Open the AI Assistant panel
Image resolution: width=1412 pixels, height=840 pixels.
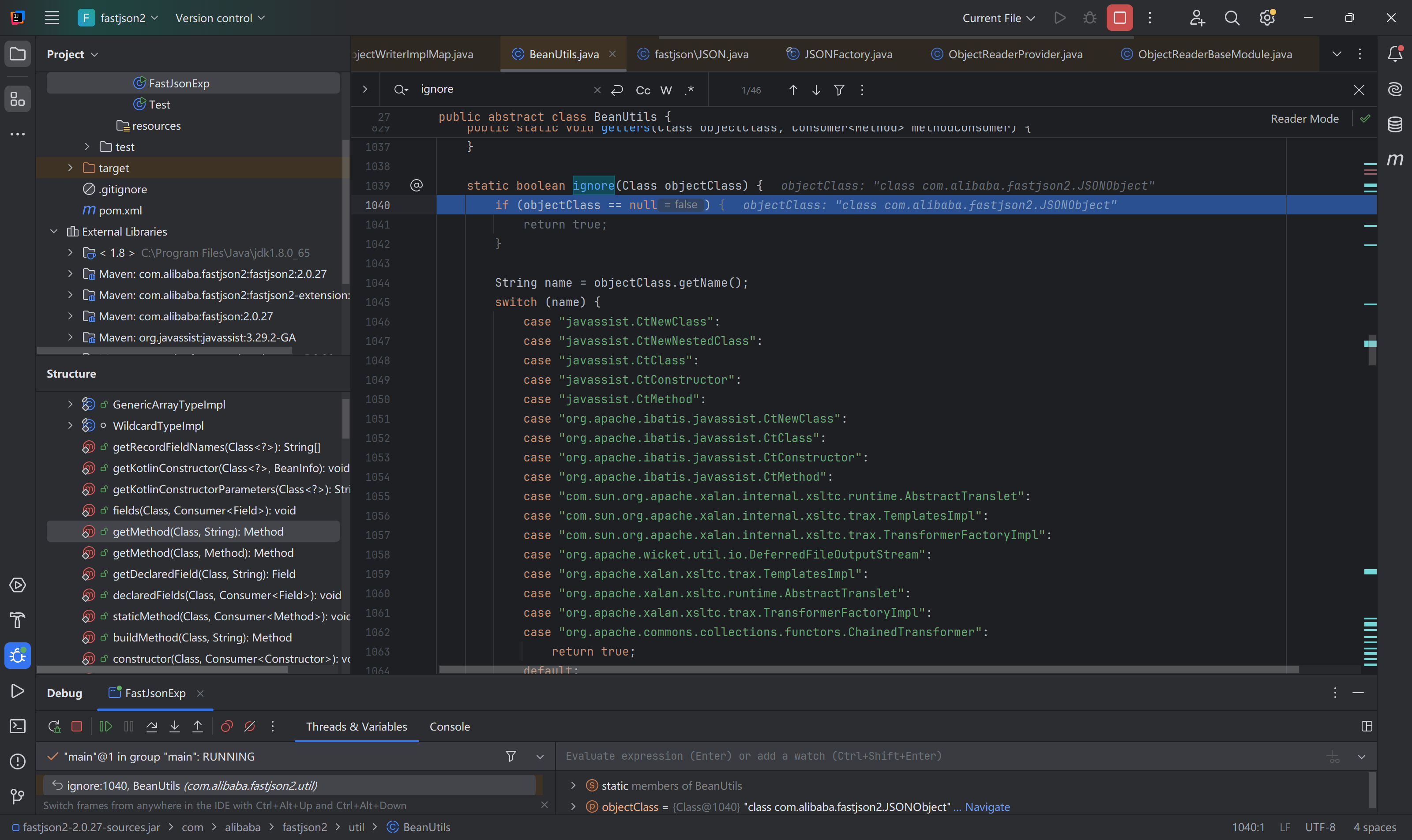click(1395, 89)
